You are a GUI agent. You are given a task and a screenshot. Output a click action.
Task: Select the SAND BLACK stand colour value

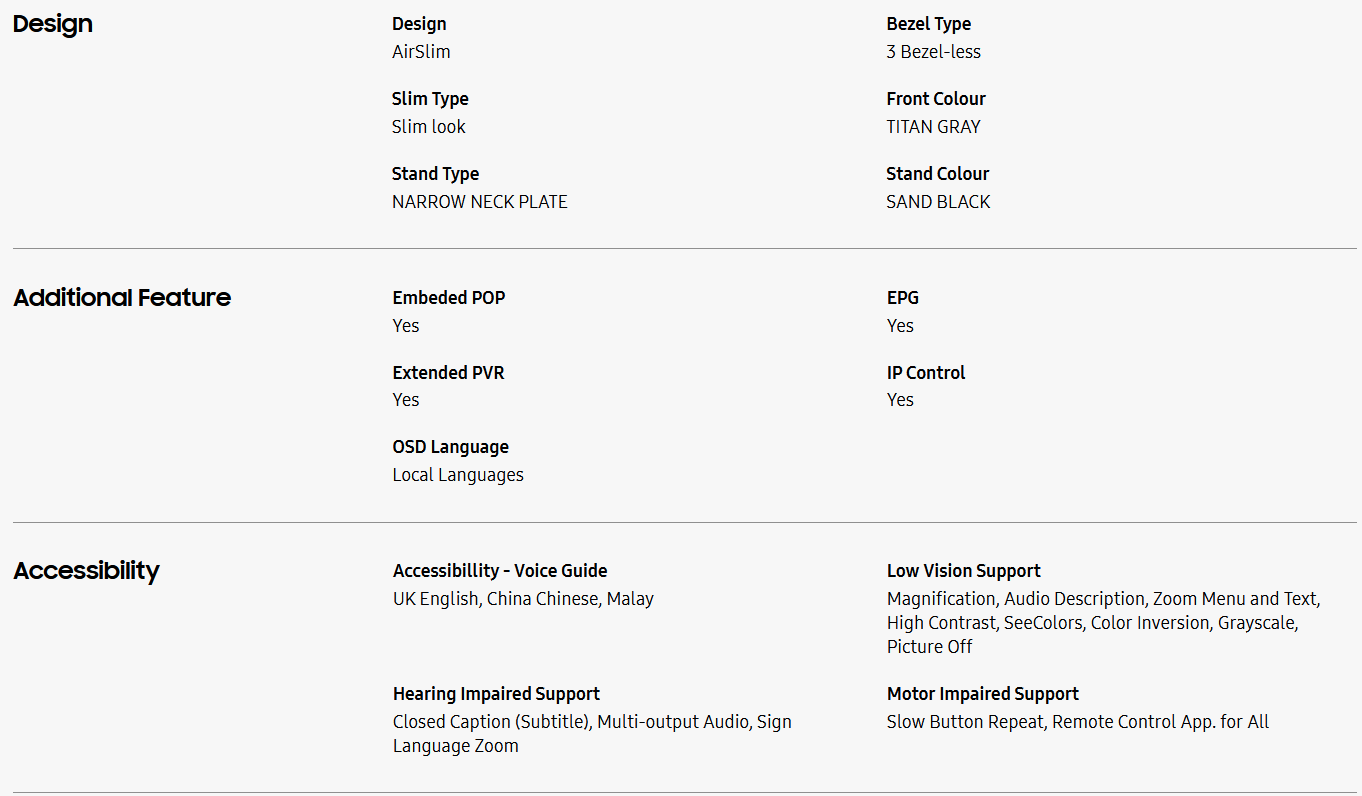click(x=938, y=202)
